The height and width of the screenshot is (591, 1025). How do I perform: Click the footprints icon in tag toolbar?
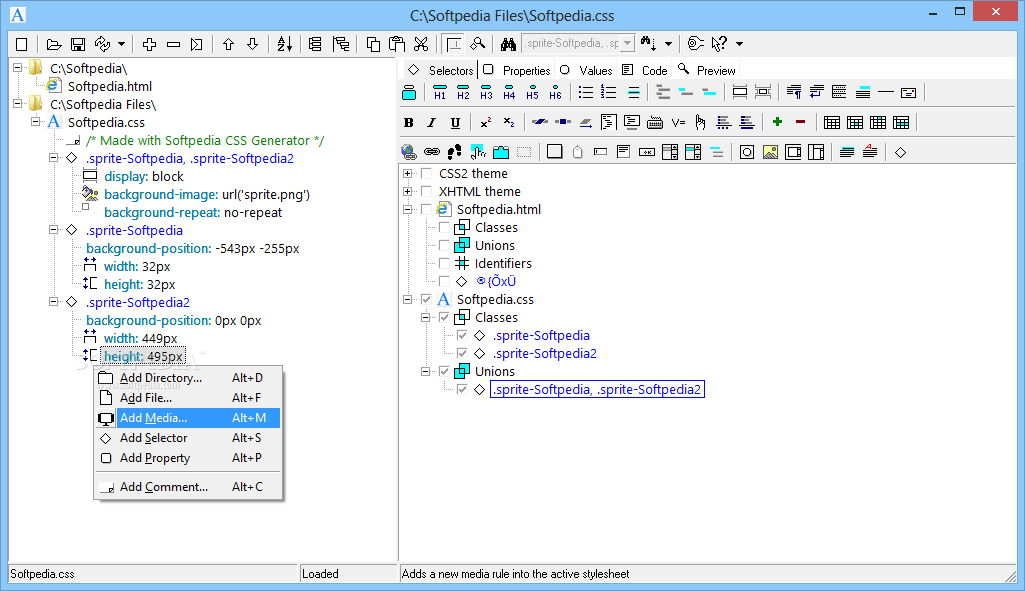click(455, 152)
